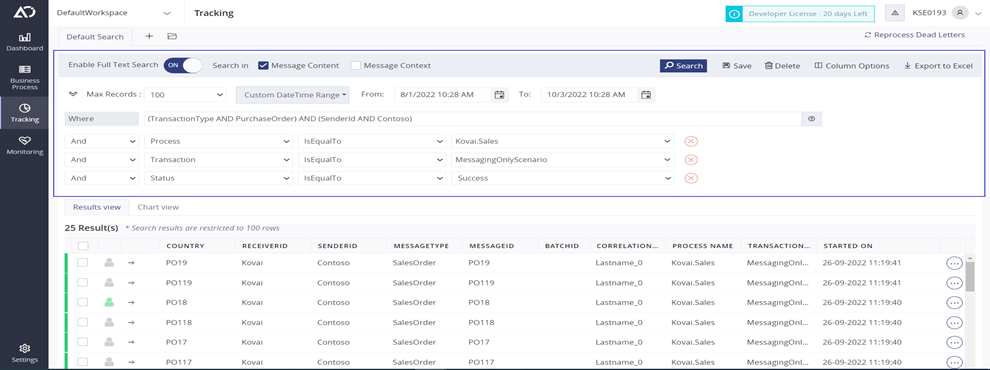990x370 pixels.
Task: Open the DefaultWorkspace dropdown
Action: pyautogui.click(x=114, y=13)
